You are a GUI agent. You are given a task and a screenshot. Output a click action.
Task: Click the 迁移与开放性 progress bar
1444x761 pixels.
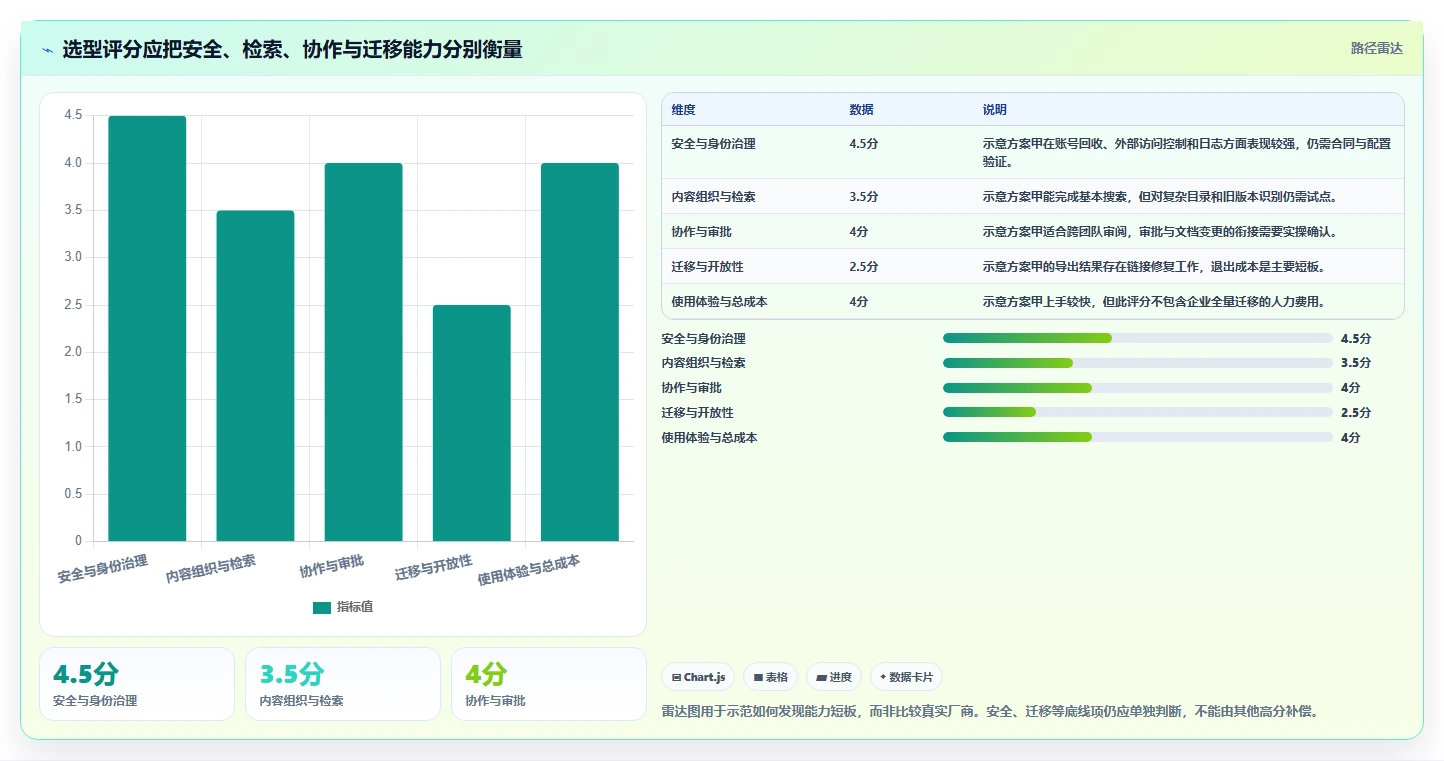coord(1138,412)
